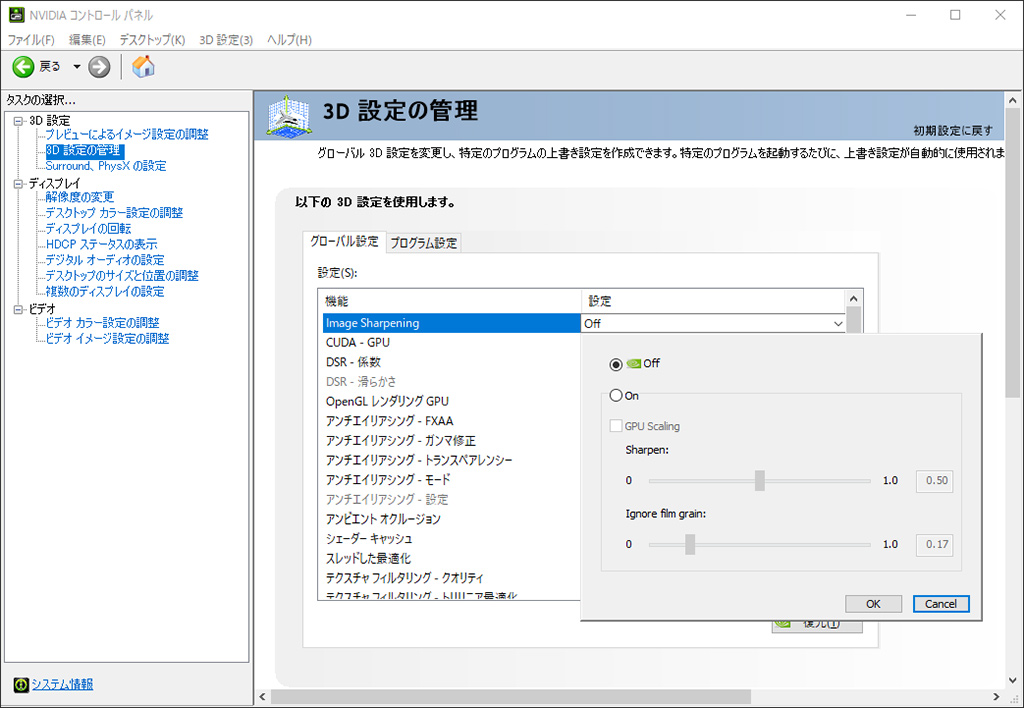Click the 機能 column header
Screen dimensions: 1024x708
click(450, 301)
